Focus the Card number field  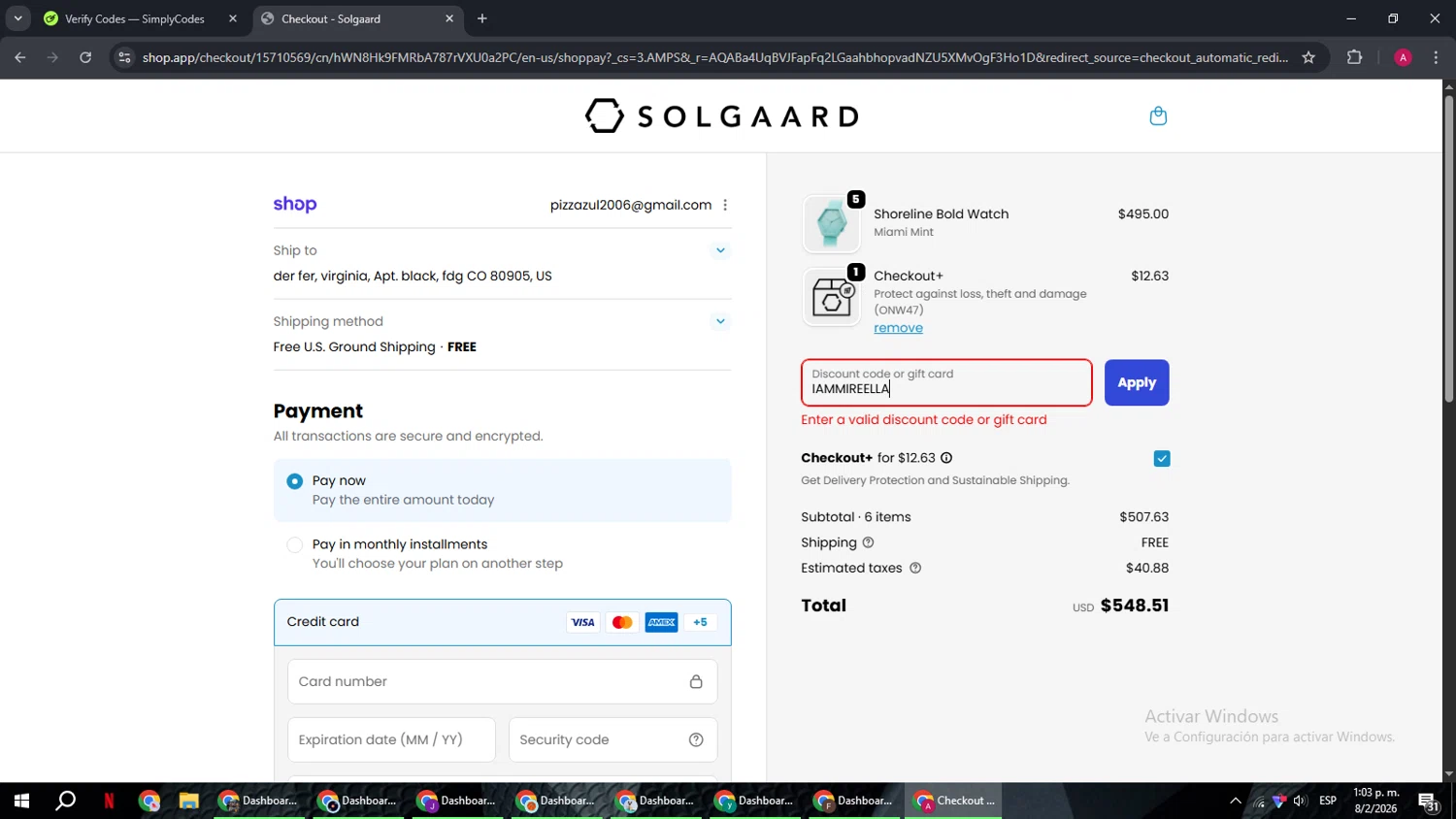point(502,681)
